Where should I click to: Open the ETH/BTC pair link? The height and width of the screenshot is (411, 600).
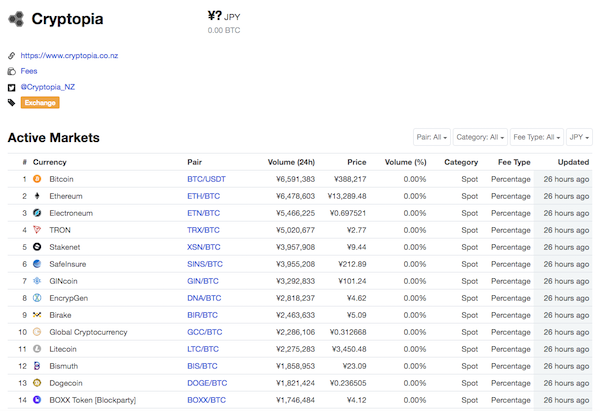tap(204, 196)
